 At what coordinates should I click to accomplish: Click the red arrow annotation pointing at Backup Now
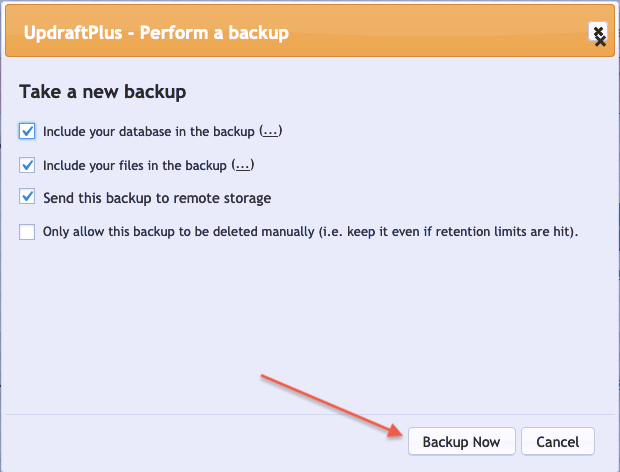point(331,405)
